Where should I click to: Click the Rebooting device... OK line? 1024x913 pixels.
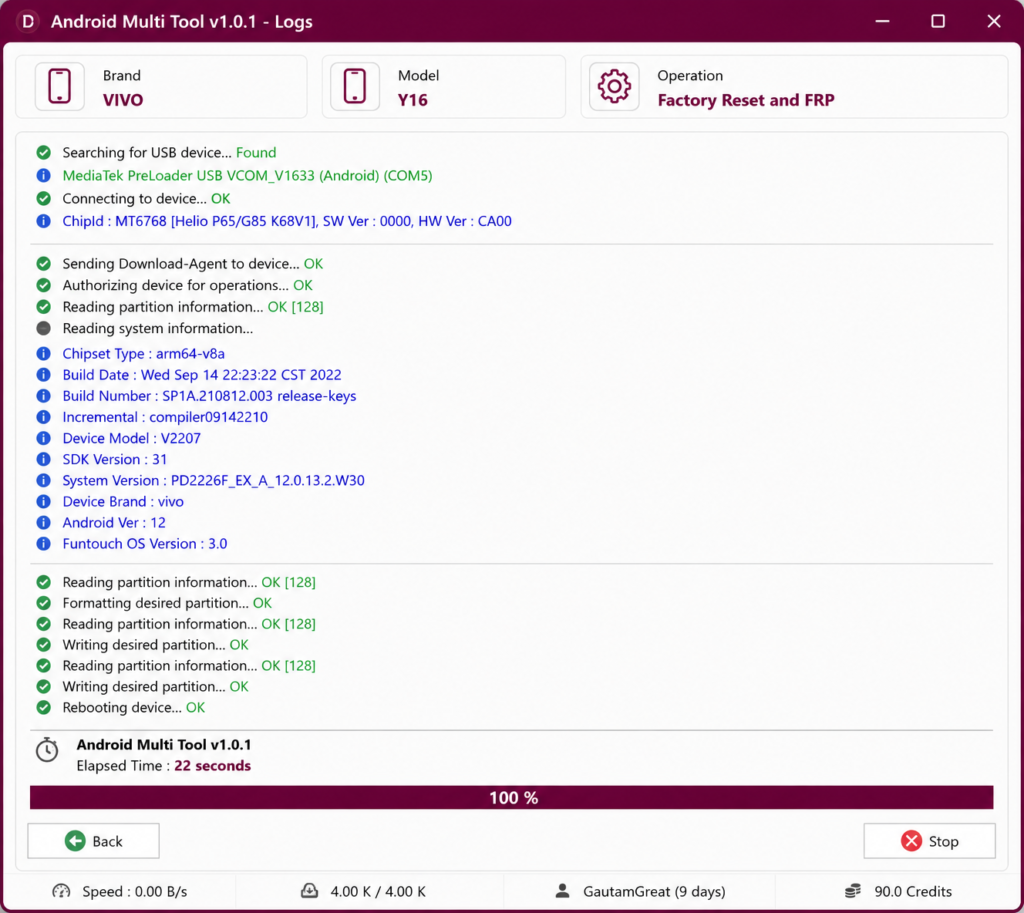click(133, 707)
